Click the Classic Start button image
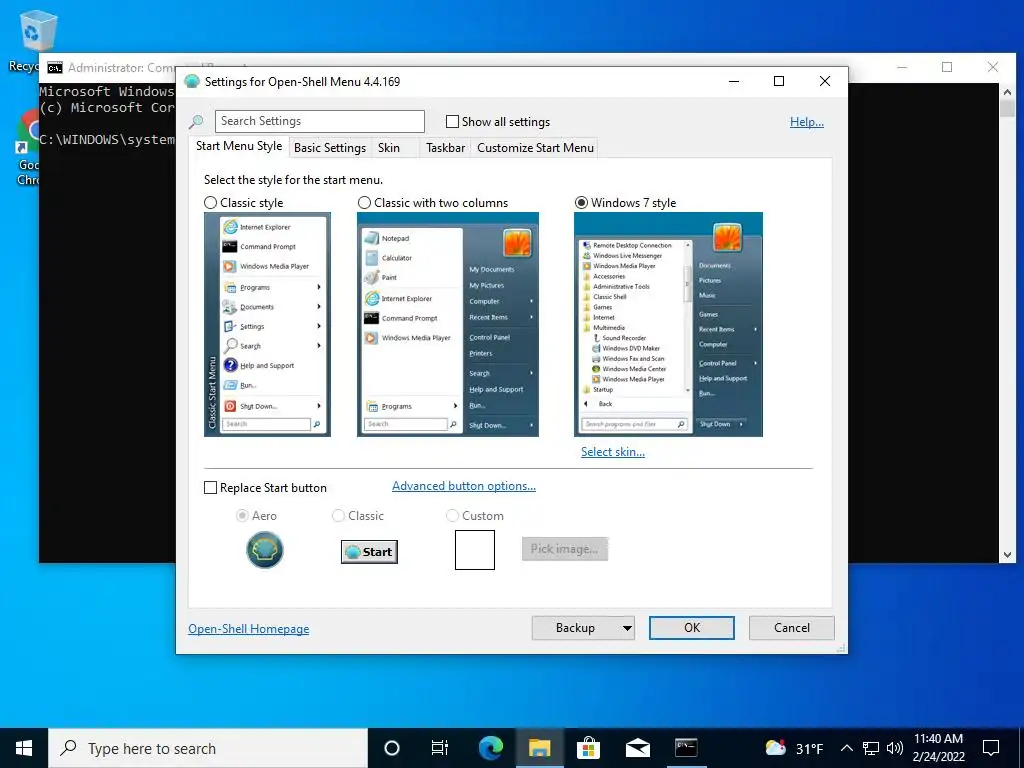1024x768 pixels. point(369,552)
